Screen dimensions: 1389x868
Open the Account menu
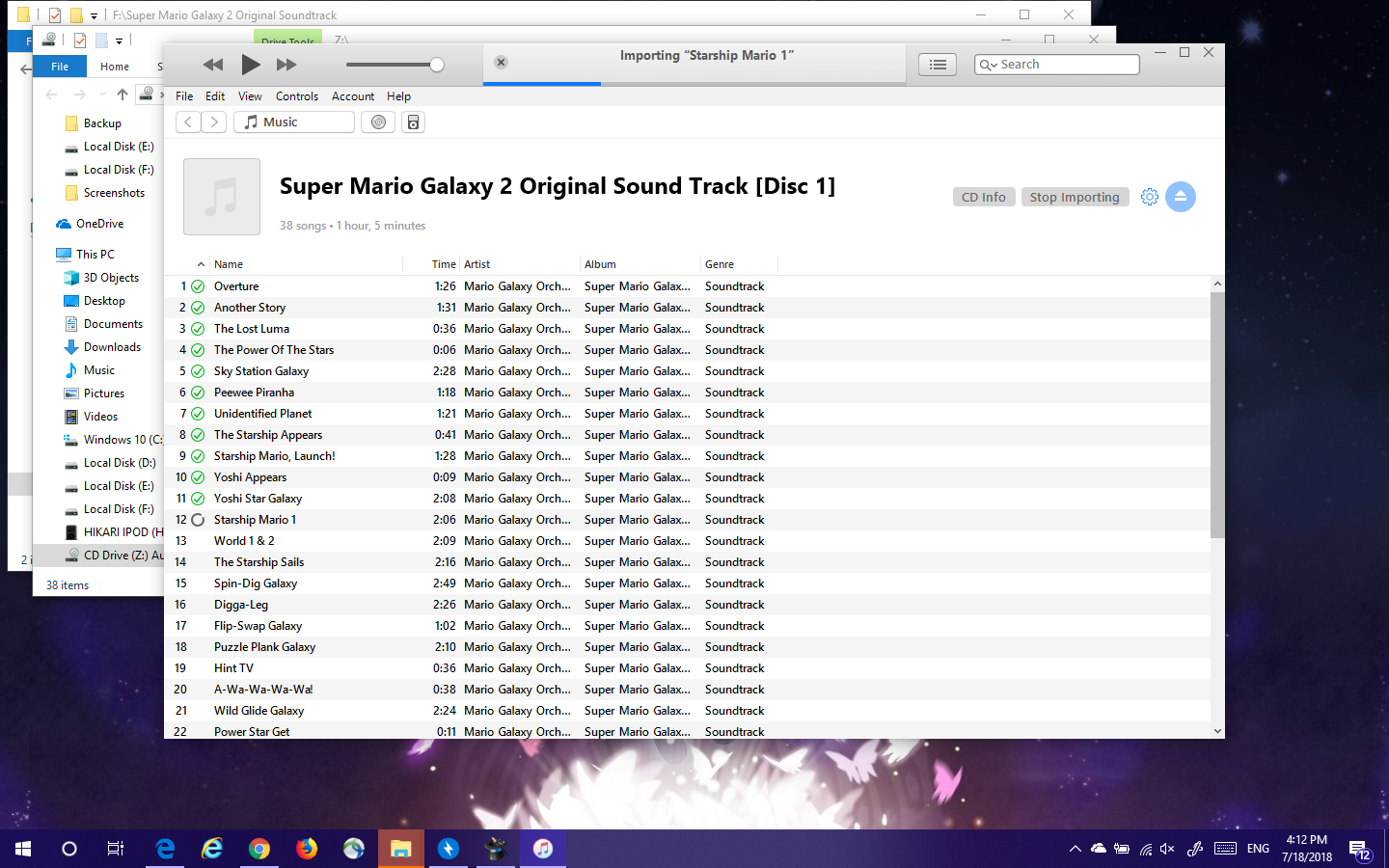pyautogui.click(x=353, y=96)
